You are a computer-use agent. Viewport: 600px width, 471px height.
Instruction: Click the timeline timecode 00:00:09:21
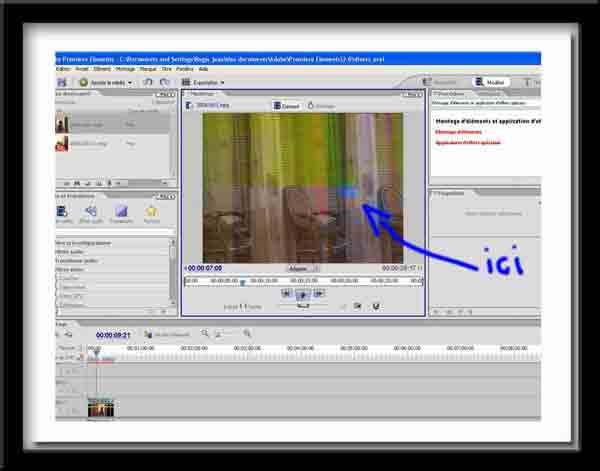[x=113, y=335]
